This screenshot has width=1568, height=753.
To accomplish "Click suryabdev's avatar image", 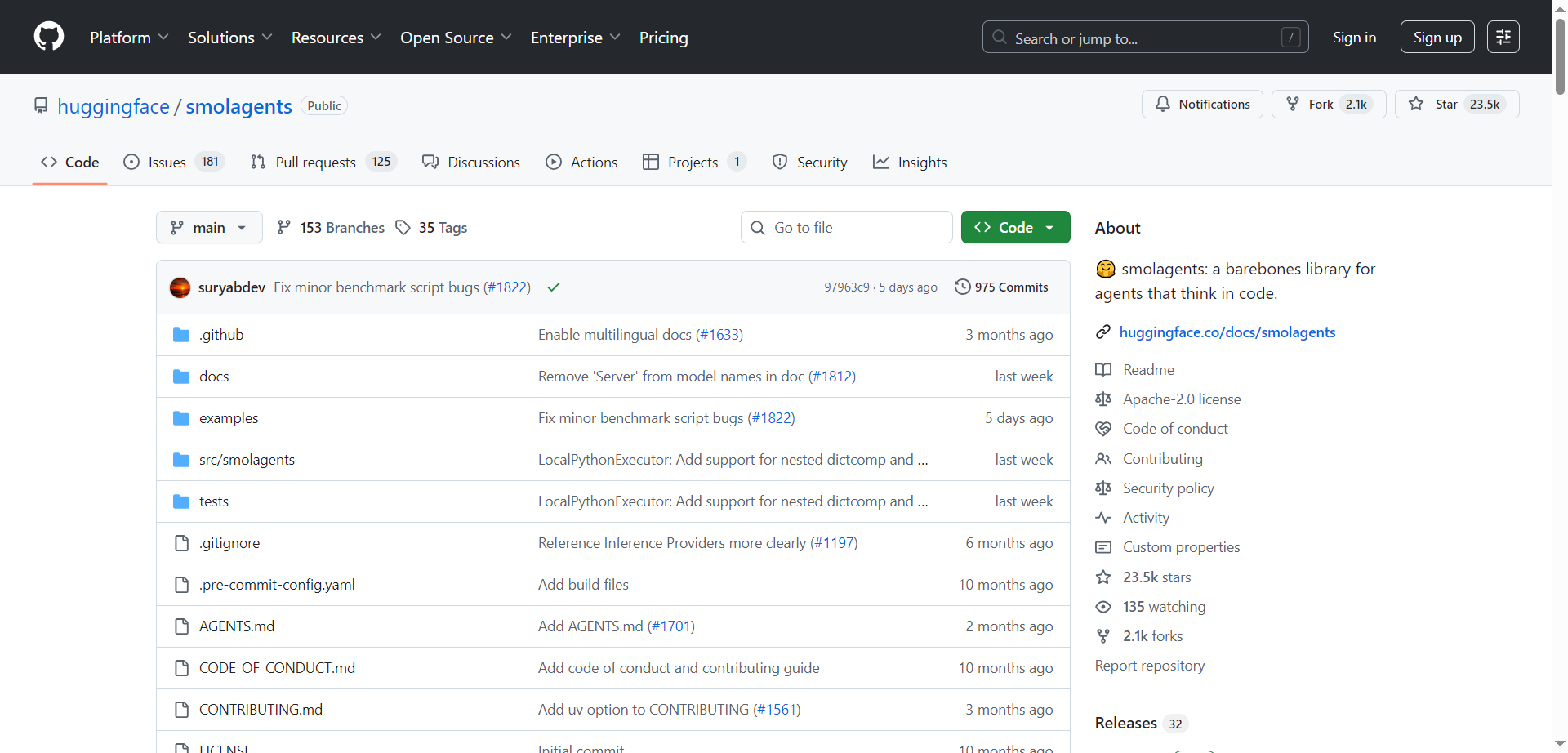I will pos(180,287).
